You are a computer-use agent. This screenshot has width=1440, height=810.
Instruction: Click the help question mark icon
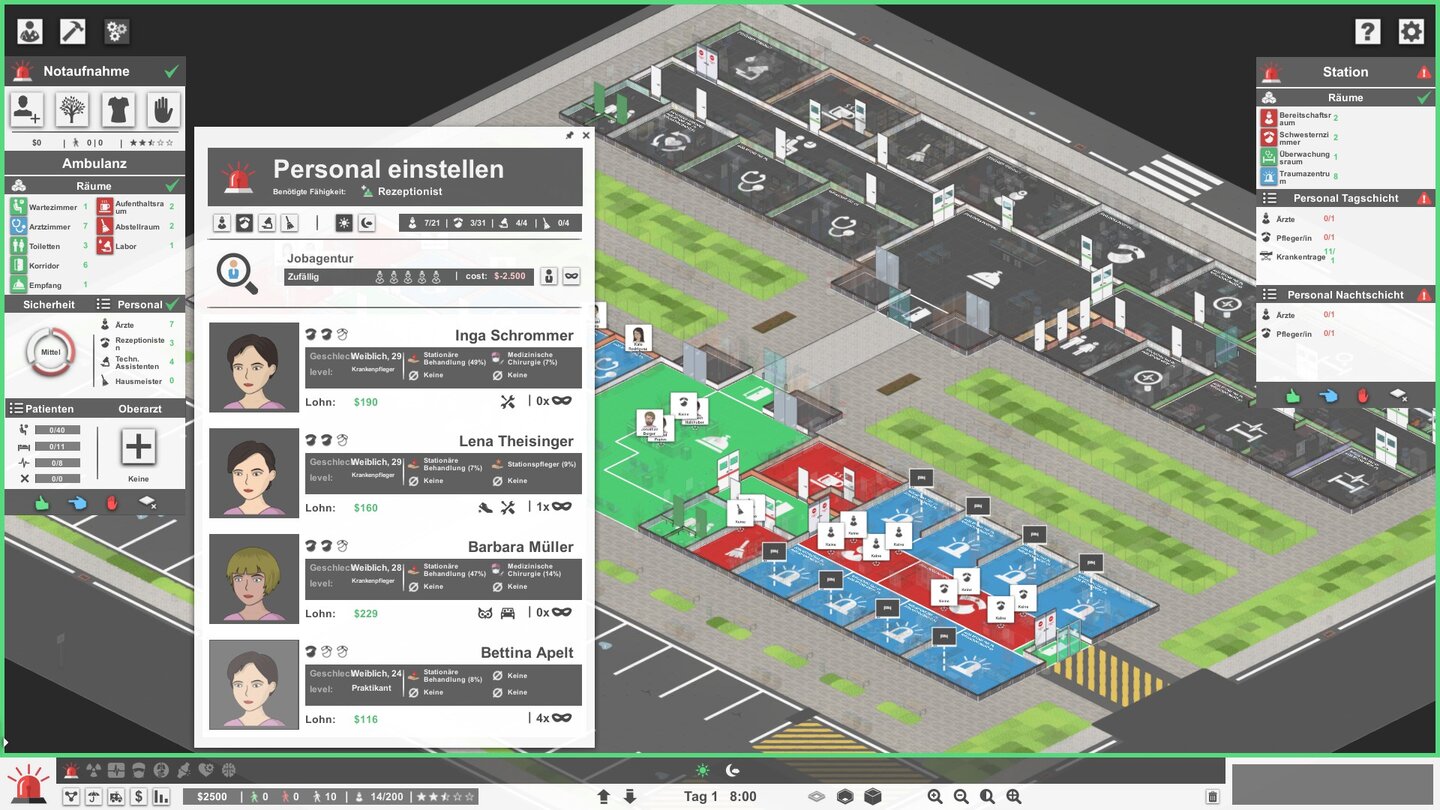click(x=1367, y=31)
